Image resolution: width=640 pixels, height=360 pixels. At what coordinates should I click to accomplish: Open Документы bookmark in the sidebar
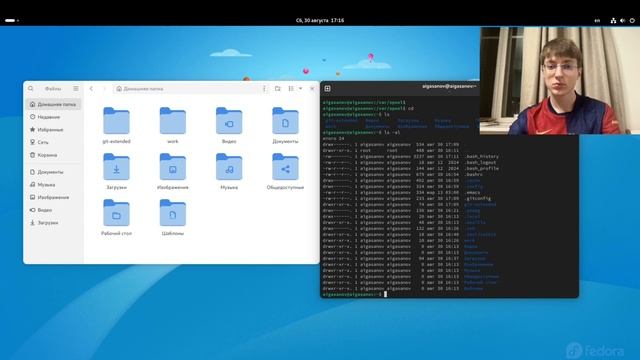(x=53, y=172)
